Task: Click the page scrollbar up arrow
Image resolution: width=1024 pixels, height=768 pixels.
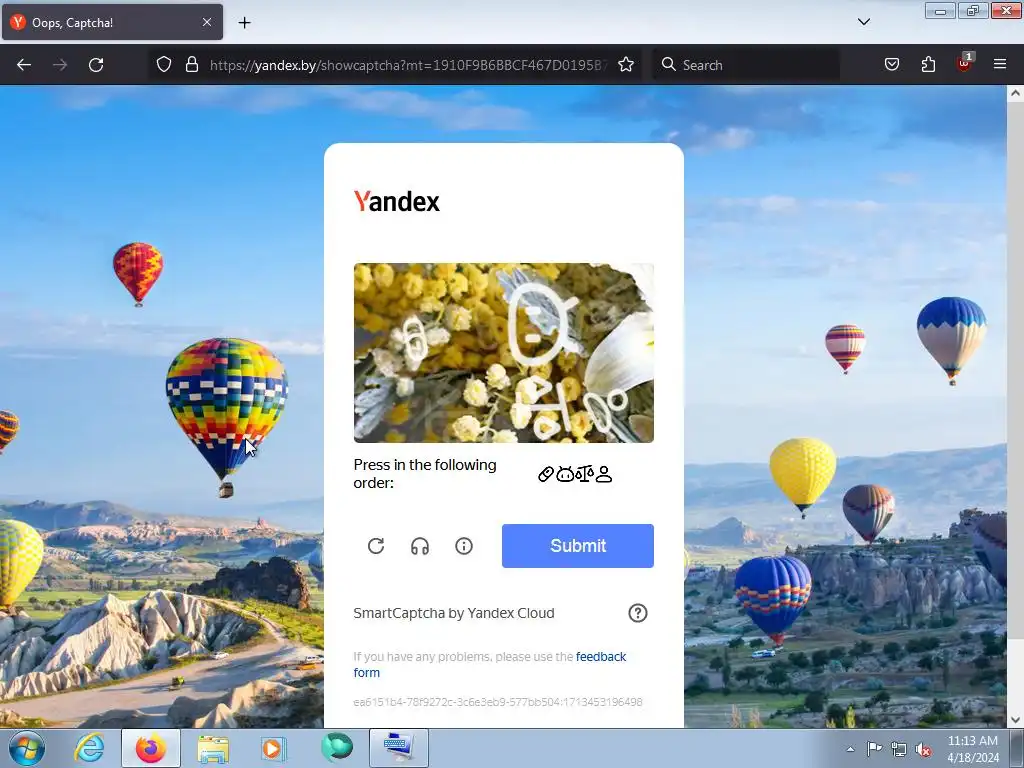Action: click(x=1015, y=93)
